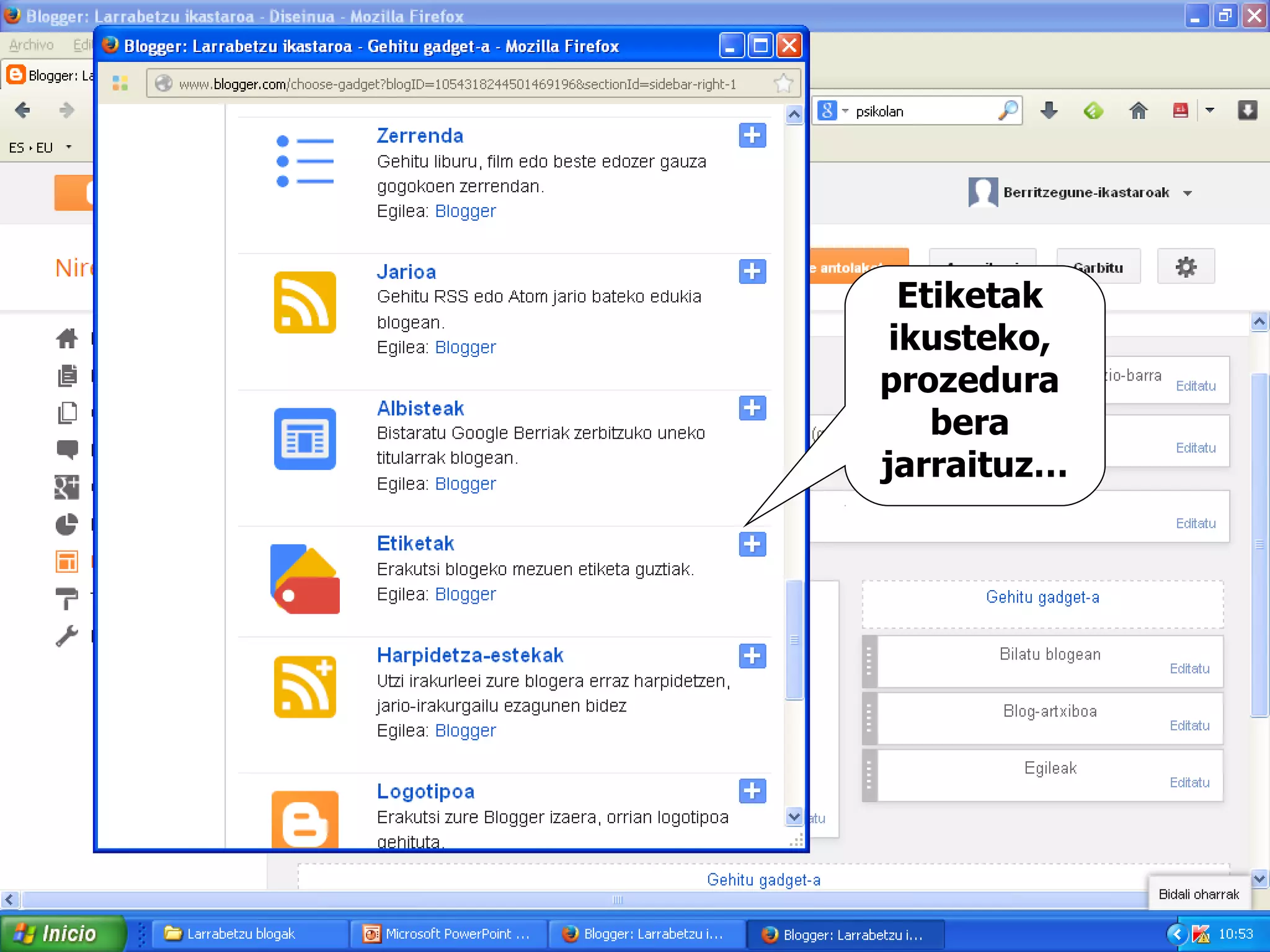Open the template paint roller icon in sidebar
Viewport: 1270px width, 952px height.
[67, 599]
